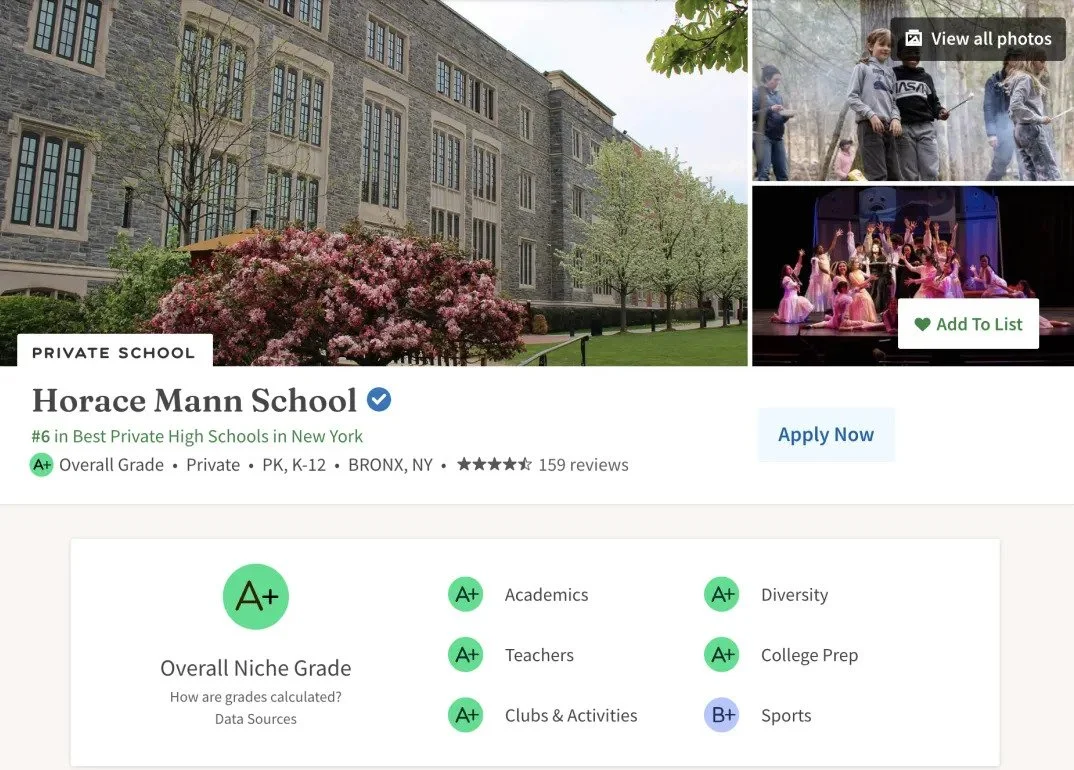Open the Data Sources link
1074x770 pixels.
pyautogui.click(x=255, y=719)
